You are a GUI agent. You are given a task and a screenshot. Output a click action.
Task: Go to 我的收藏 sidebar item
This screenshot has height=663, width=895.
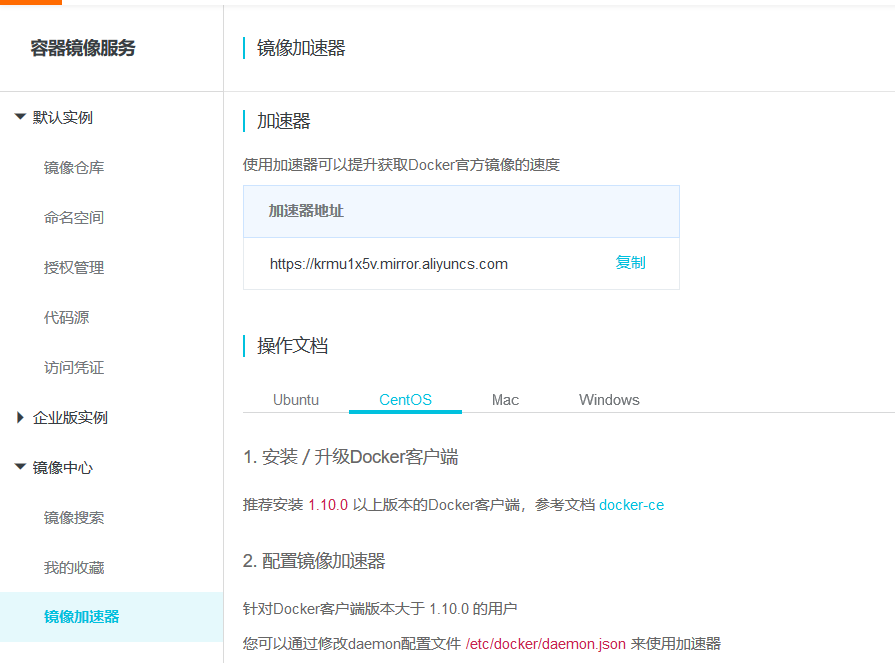(74, 567)
